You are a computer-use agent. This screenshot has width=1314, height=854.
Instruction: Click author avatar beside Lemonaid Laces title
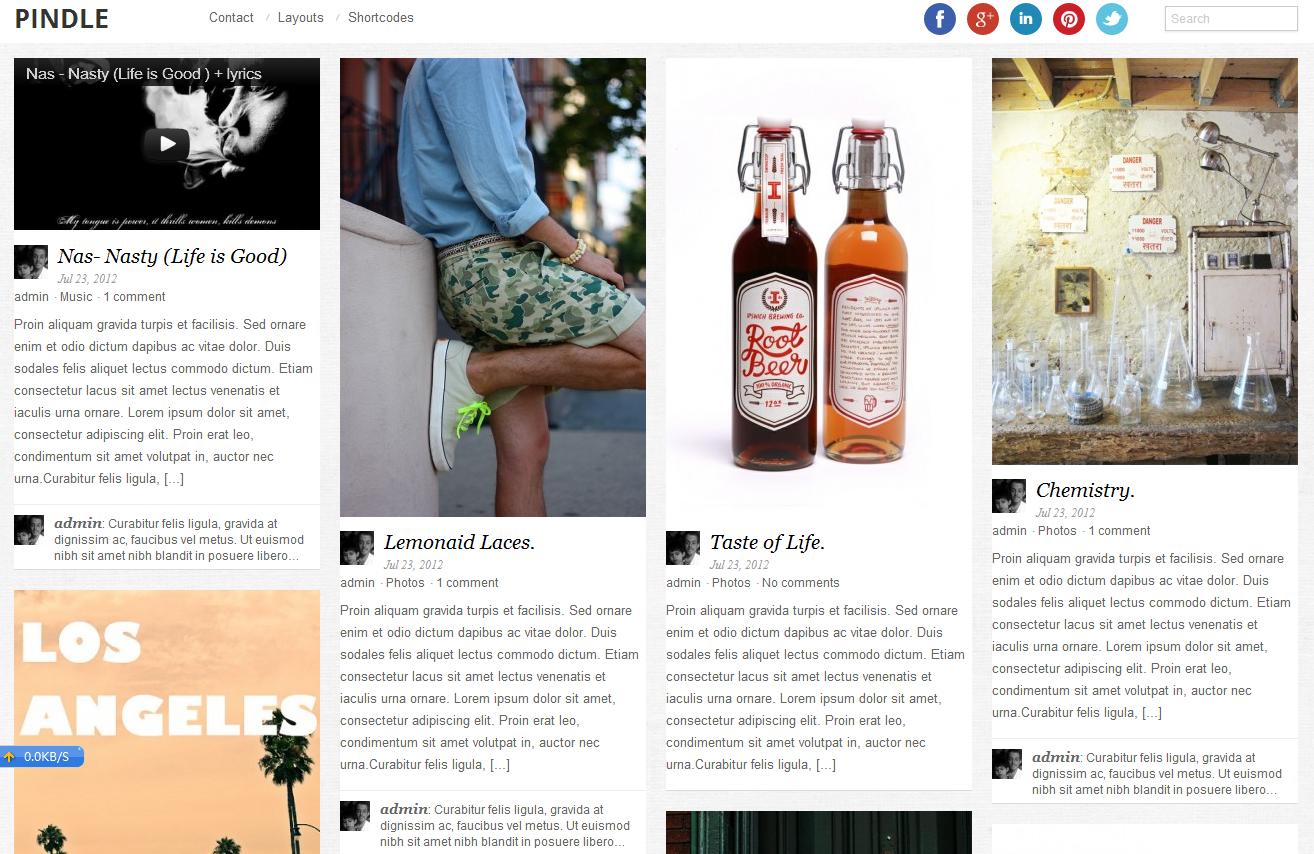tap(356, 548)
